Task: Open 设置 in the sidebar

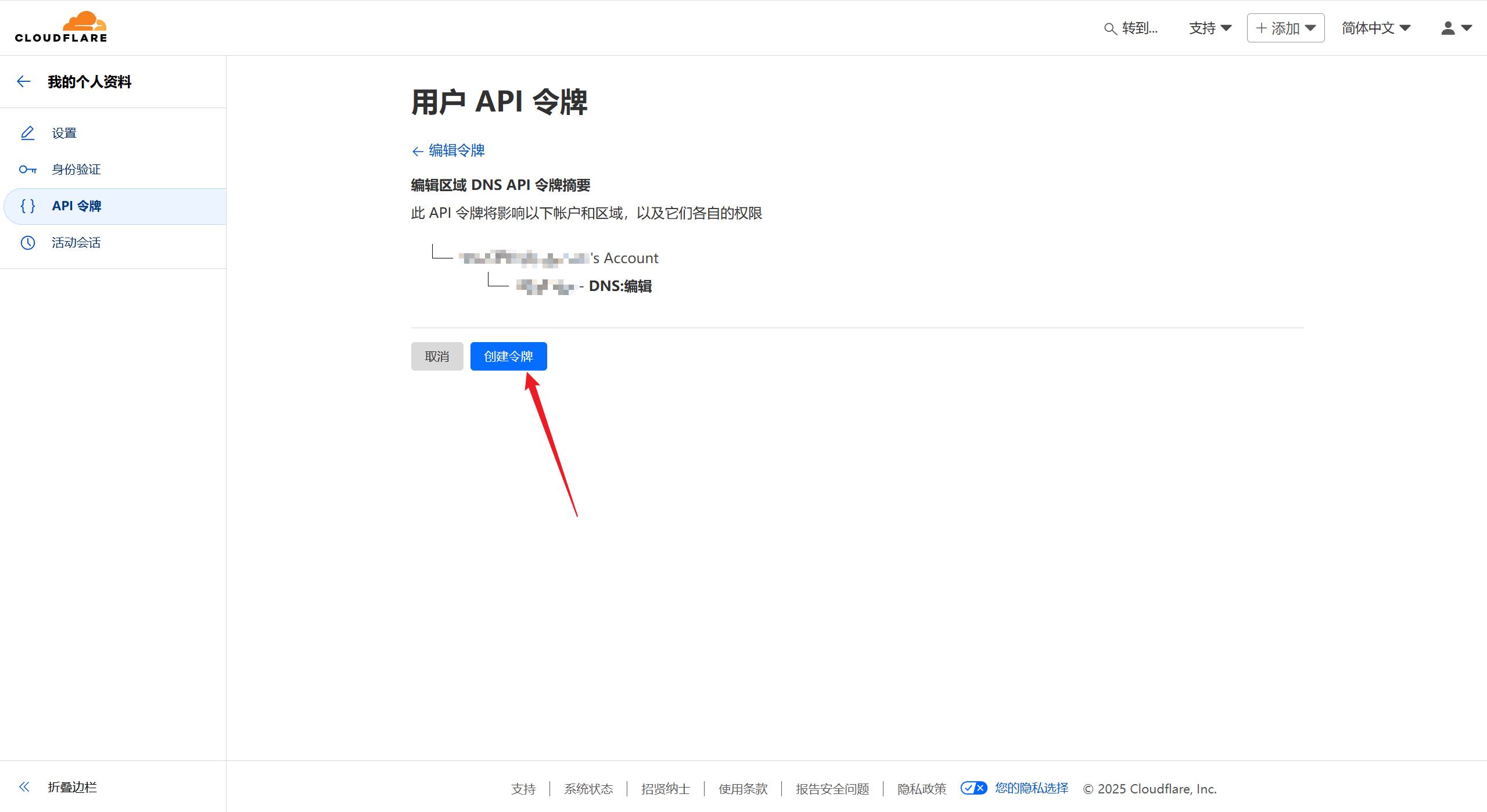Action: [113, 133]
